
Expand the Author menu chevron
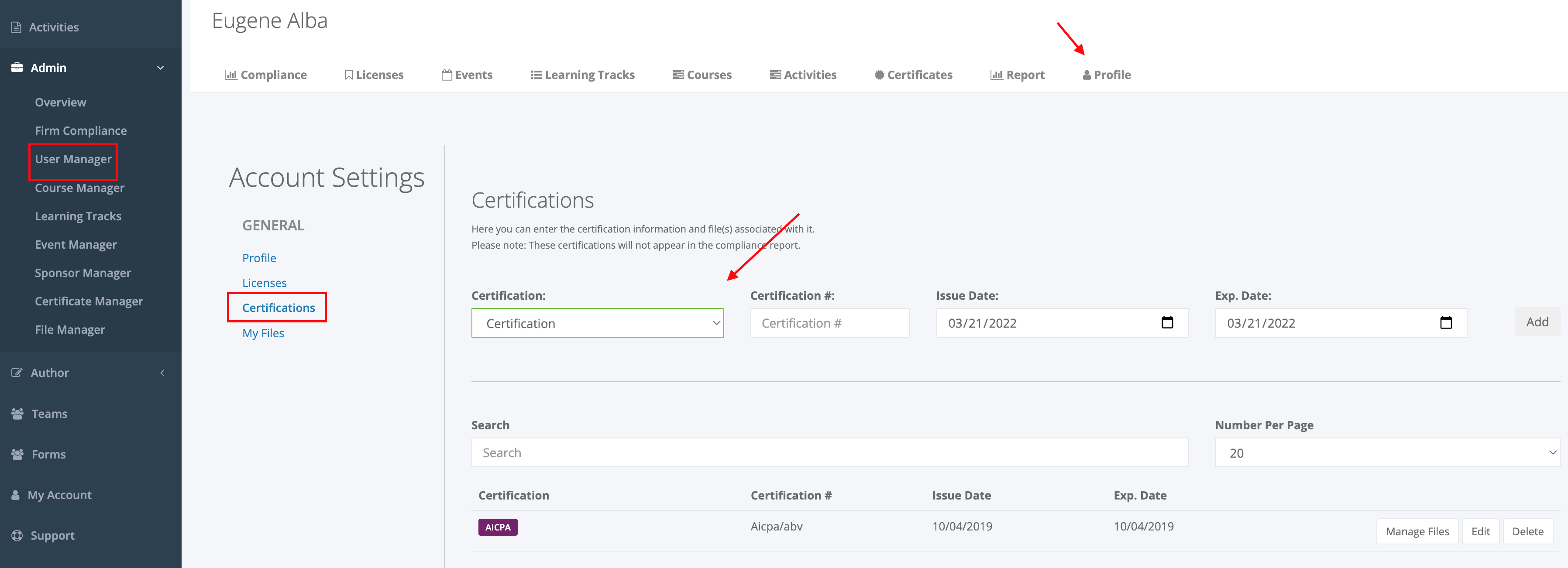(x=162, y=373)
